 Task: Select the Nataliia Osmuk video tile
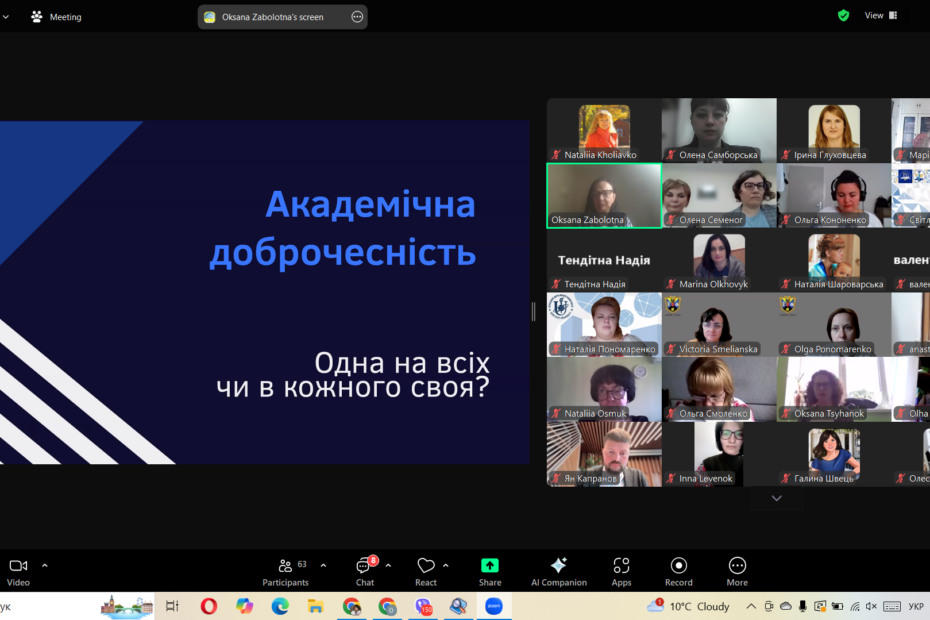click(x=604, y=389)
